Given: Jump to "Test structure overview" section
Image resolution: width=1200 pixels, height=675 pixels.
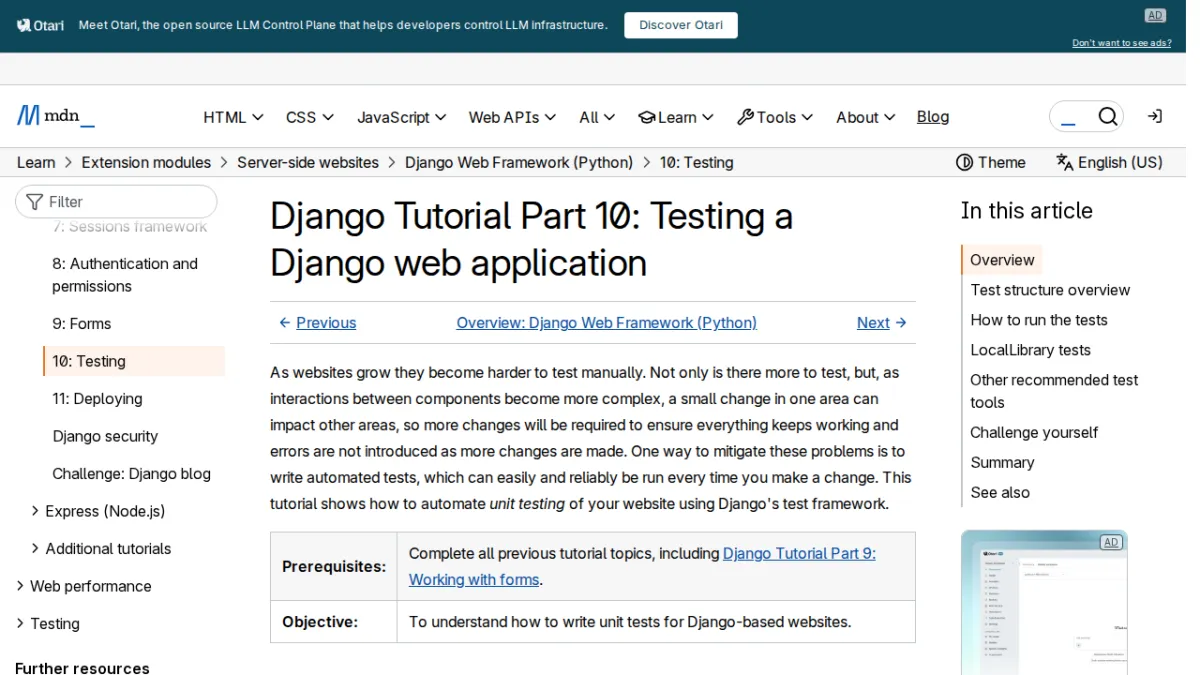Looking at the screenshot, I should click(1050, 290).
